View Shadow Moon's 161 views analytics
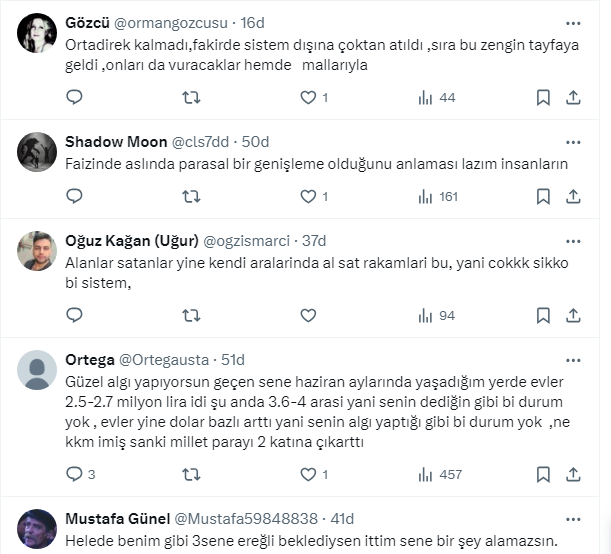Screen dimensions: 611x554 tap(438, 196)
